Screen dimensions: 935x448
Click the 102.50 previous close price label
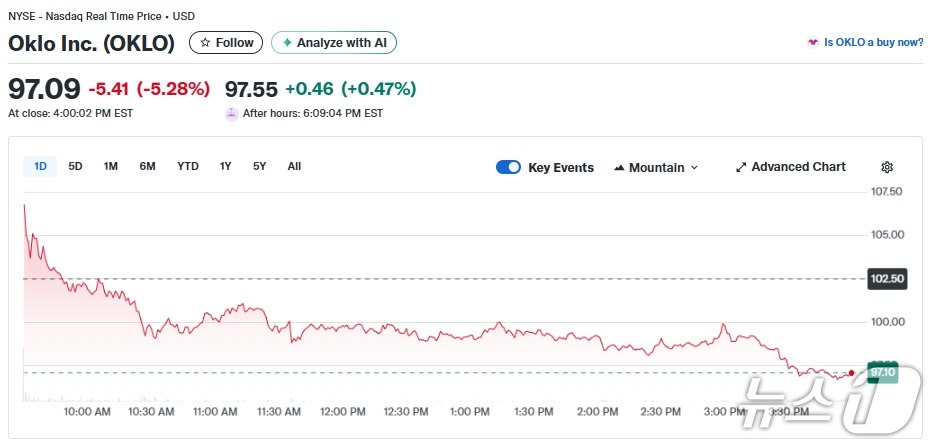887,279
